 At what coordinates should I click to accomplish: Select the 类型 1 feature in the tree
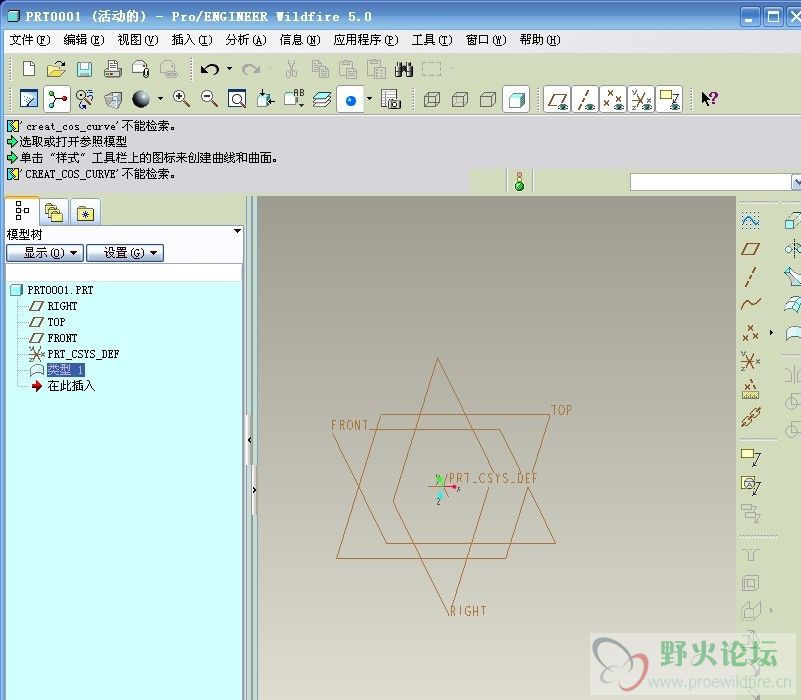coord(66,369)
